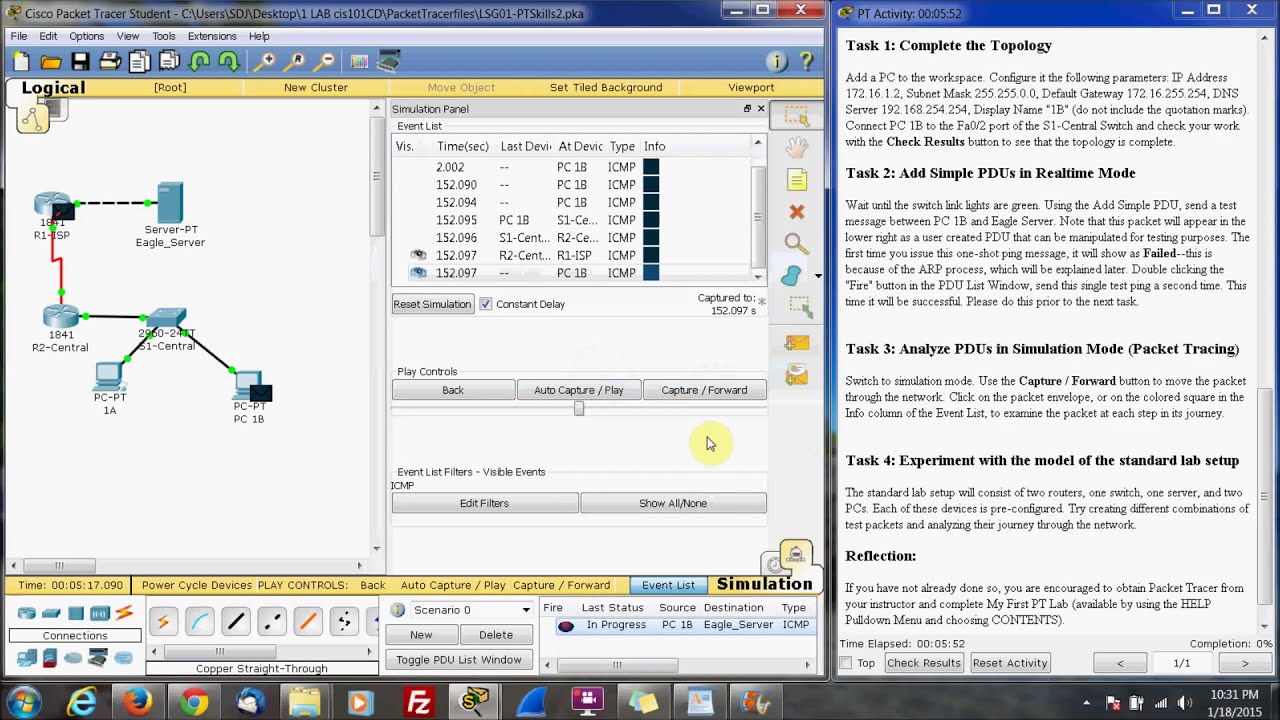Click Auto Capture / Play button

pyautogui.click(x=578, y=390)
